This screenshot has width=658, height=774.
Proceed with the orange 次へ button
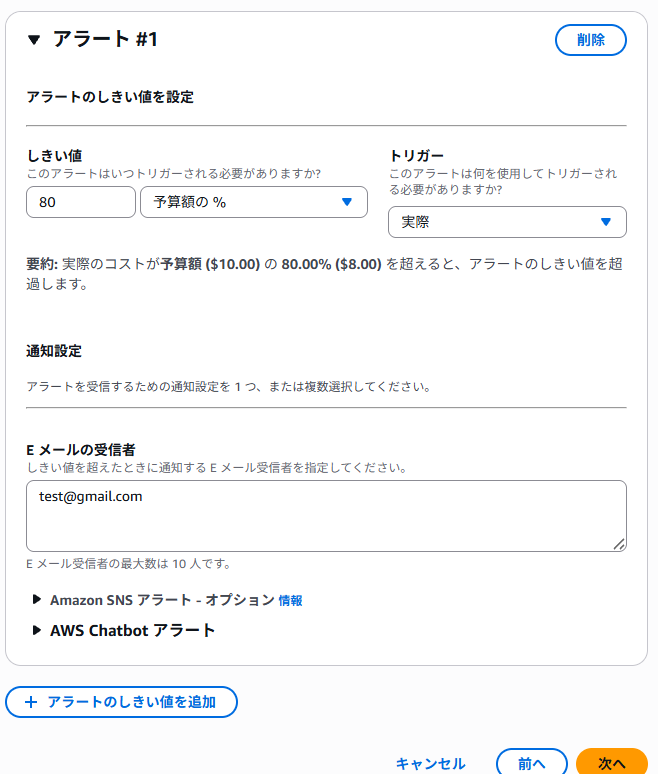(612, 763)
